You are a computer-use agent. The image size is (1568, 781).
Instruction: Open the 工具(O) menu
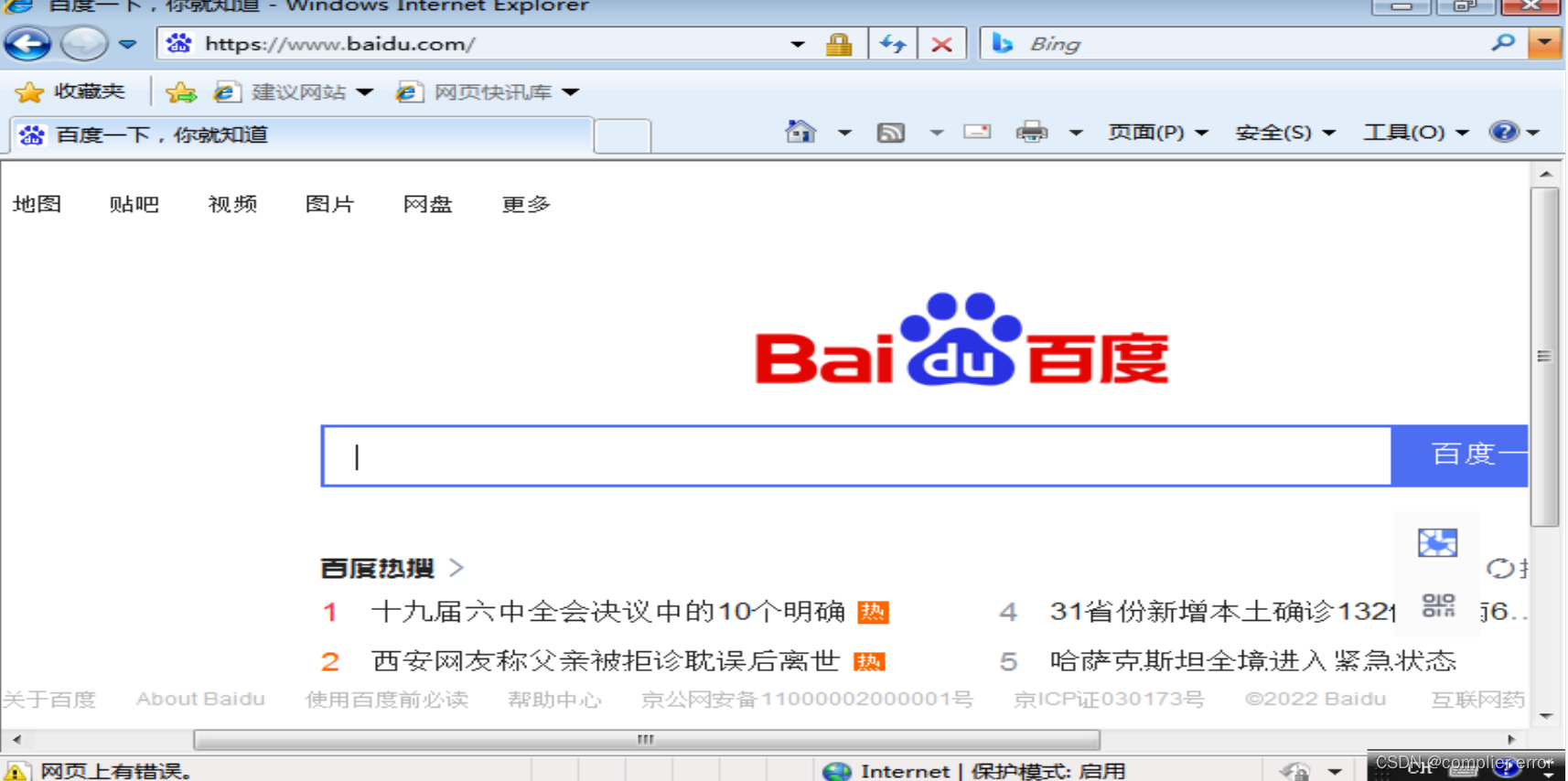pos(1416,133)
